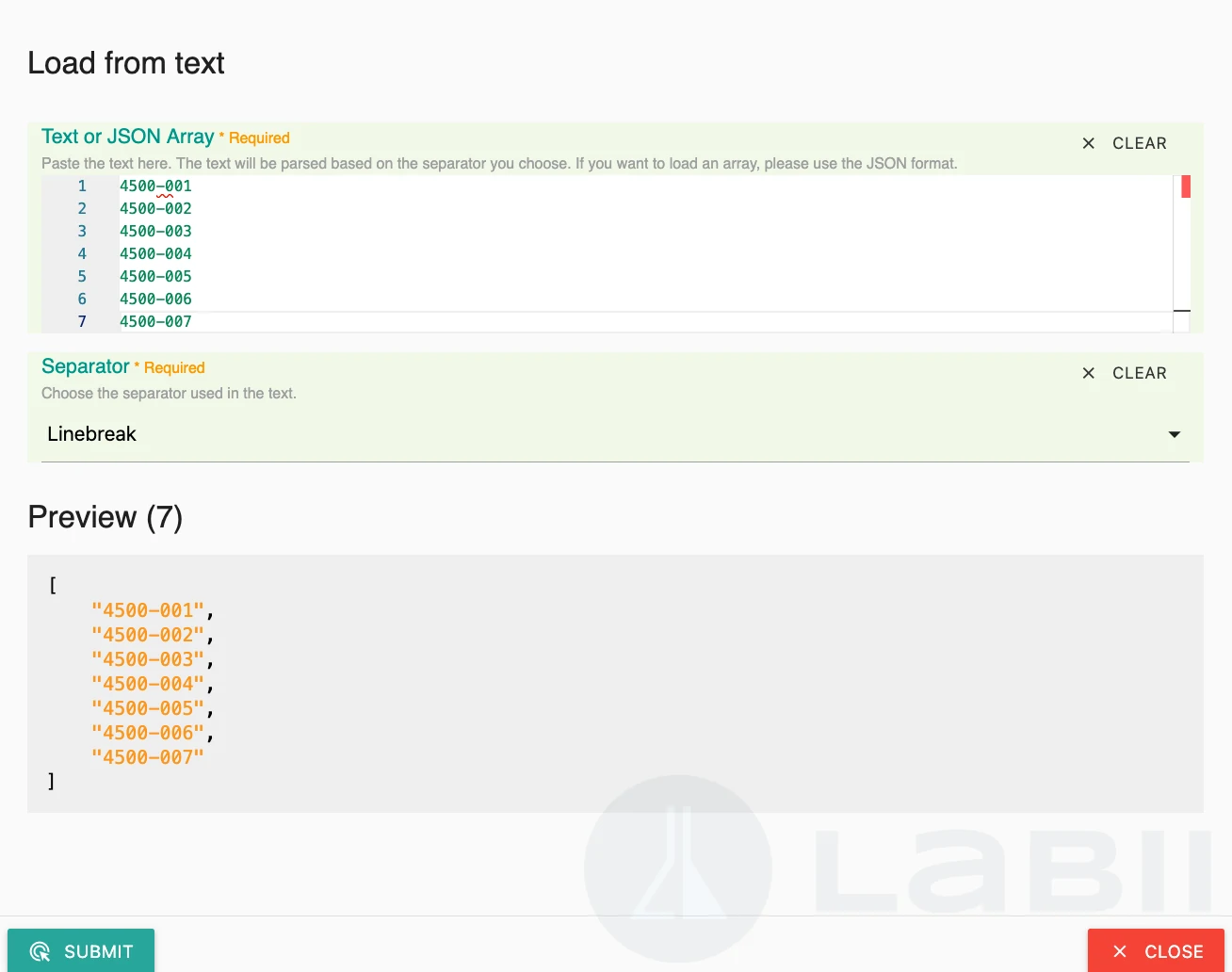
Task: Clear the Text or JSON Array field
Action: point(1140,143)
